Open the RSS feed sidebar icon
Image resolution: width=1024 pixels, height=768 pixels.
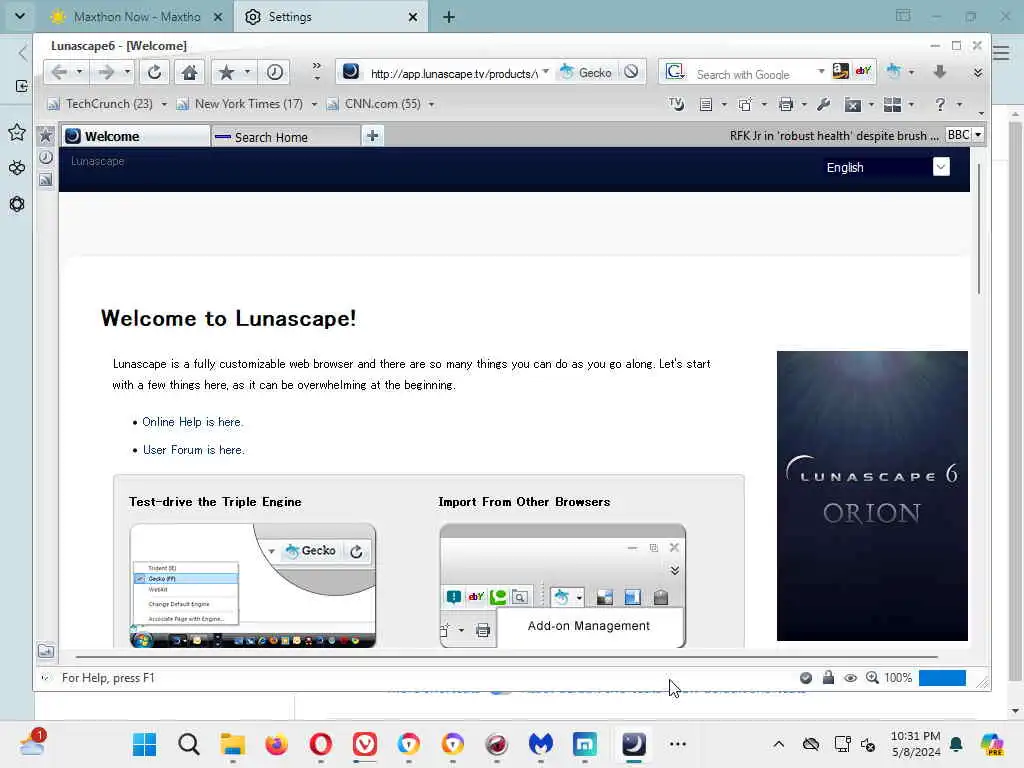[x=46, y=179]
